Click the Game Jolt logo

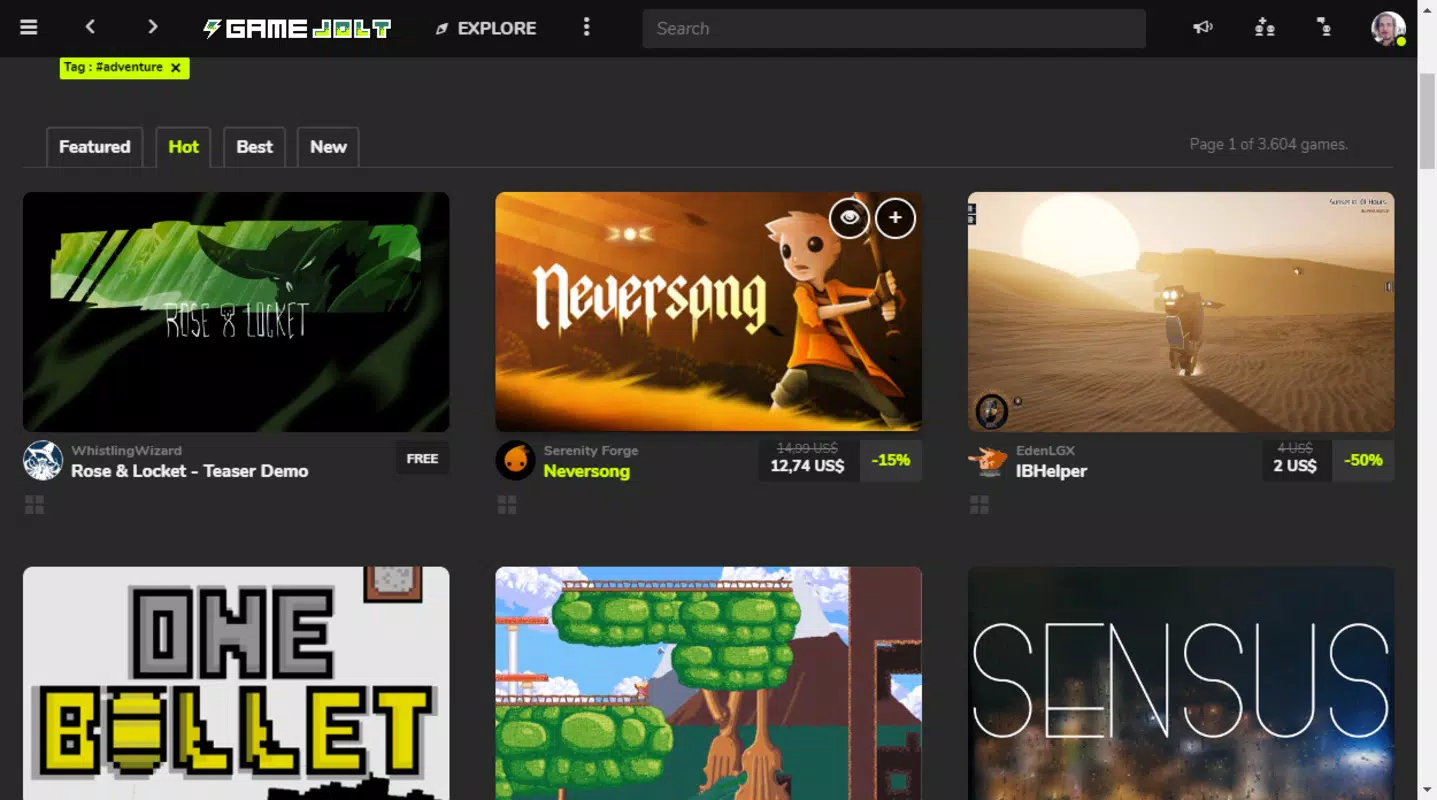pyautogui.click(x=297, y=28)
